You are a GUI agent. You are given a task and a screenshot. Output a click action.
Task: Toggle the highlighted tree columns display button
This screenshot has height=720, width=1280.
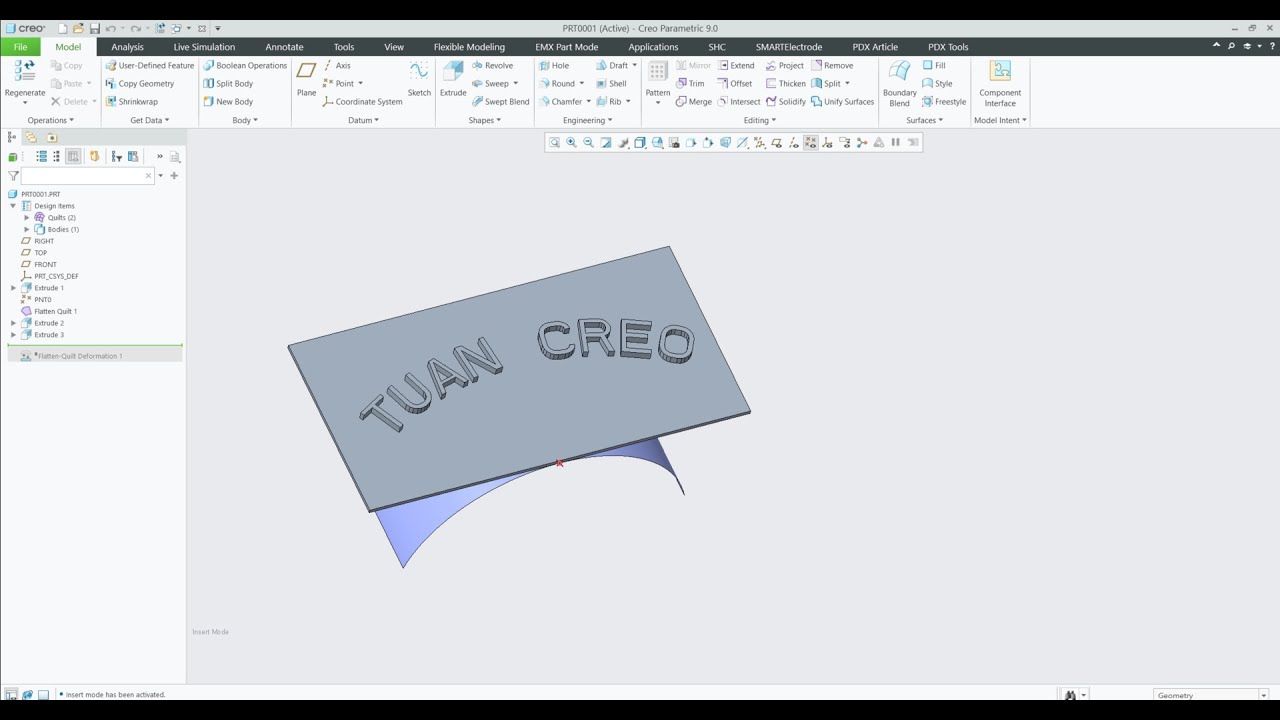tap(73, 156)
